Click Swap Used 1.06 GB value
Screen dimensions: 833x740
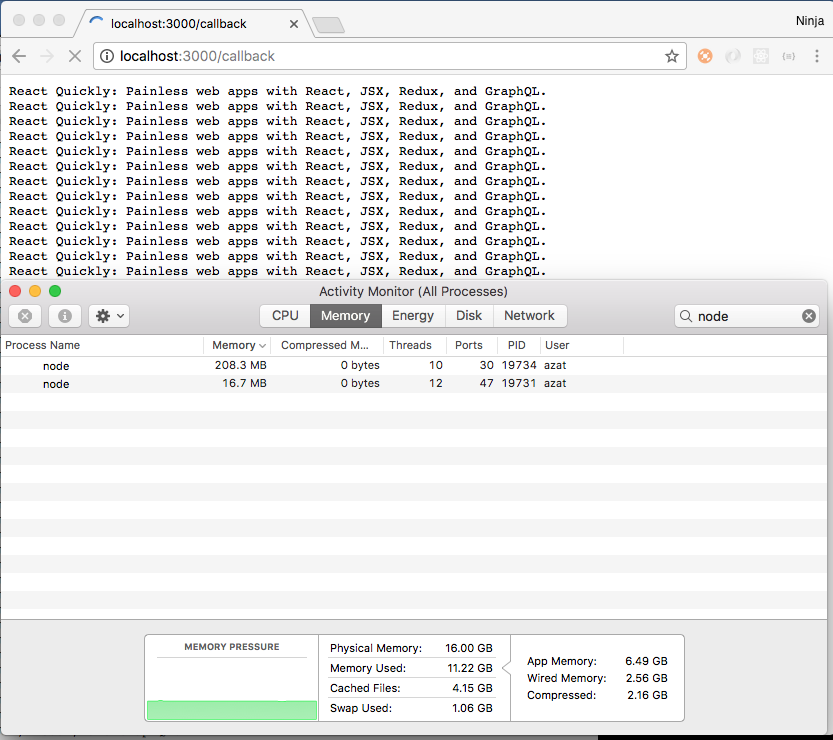tap(472, 708)
